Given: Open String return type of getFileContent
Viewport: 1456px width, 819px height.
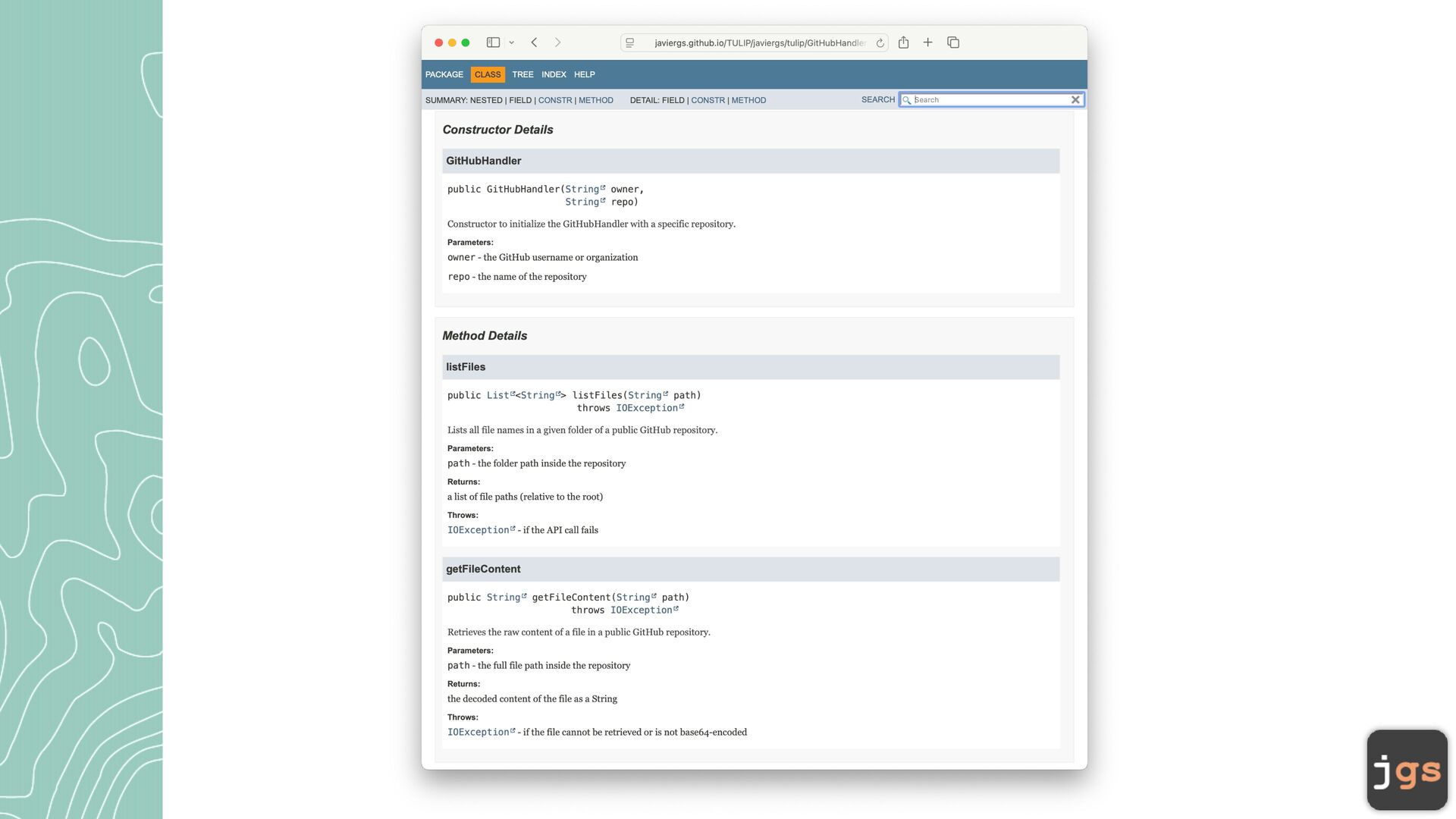Looking at the screenshot, I should pos(507,598).
